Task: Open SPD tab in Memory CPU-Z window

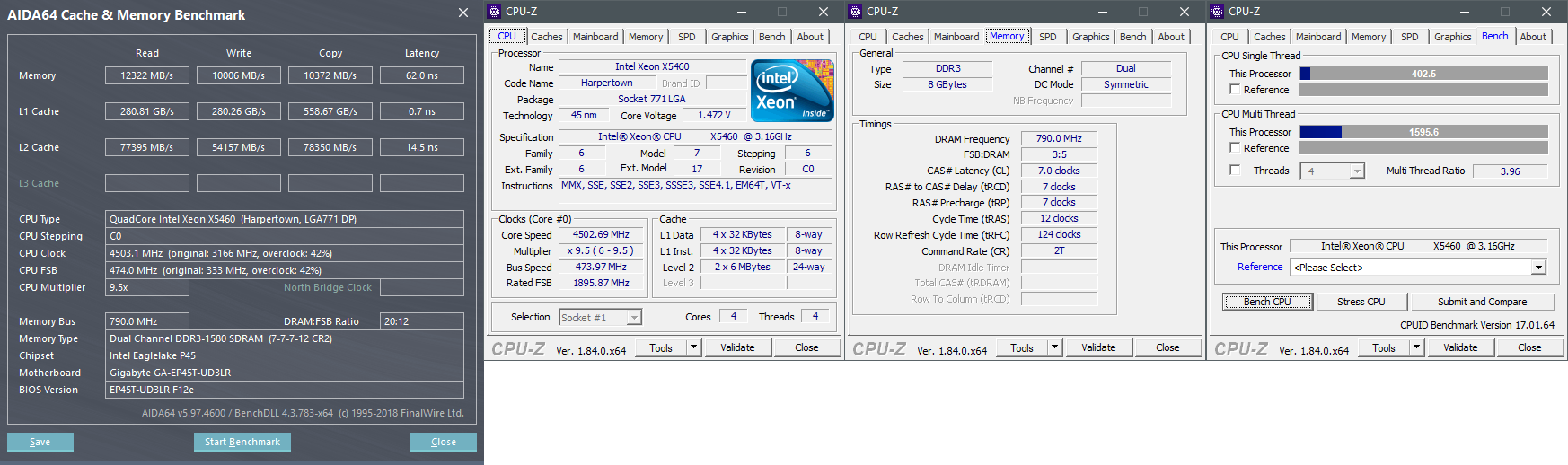Action: [1047, 37]
